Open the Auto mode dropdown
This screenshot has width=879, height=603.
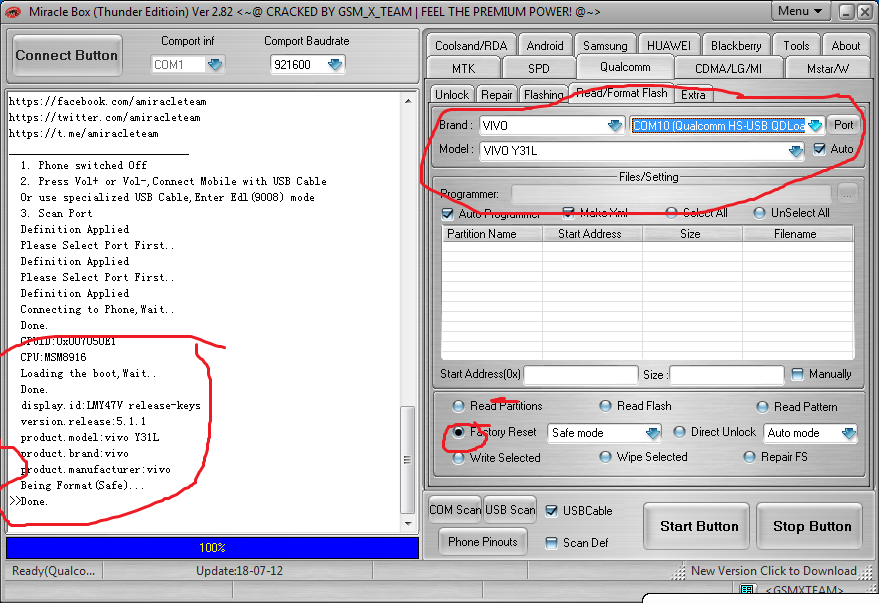pyautogui.click(x=848, y=433)
